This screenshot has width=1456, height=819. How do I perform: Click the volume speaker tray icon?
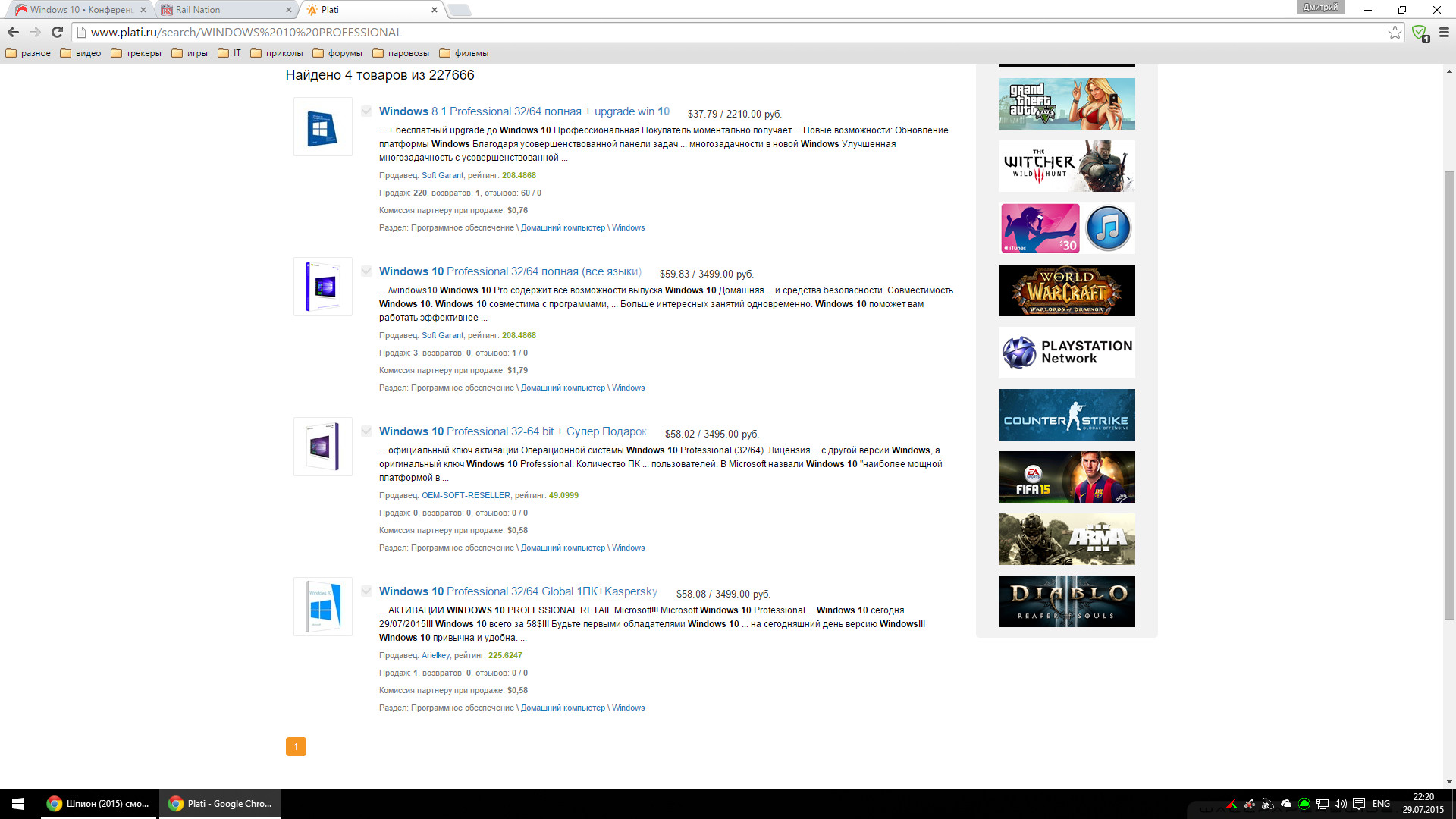[1340, 804]
